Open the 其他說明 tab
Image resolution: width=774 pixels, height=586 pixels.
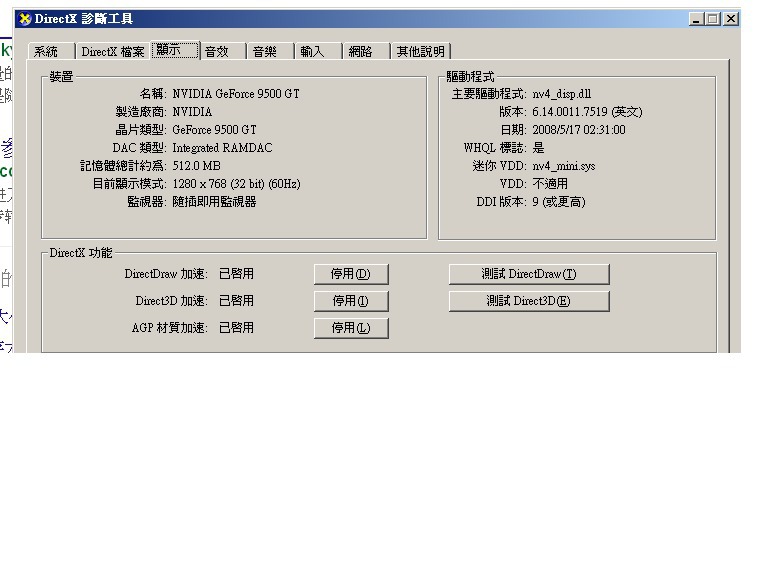(x=421, y=51)
